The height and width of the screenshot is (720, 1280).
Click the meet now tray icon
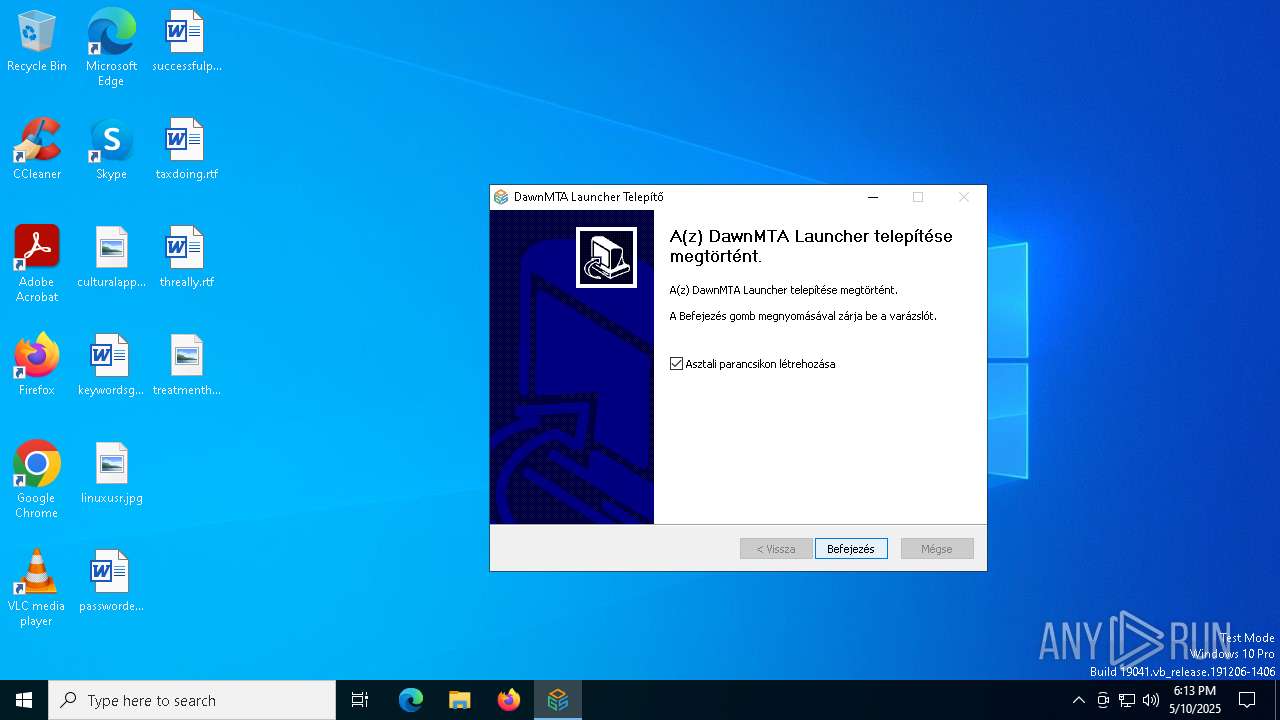tap(1103, 700)
